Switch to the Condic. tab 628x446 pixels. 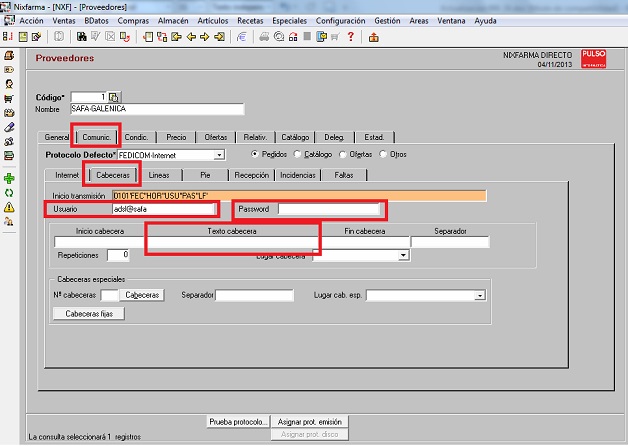[x=136, y=137]
